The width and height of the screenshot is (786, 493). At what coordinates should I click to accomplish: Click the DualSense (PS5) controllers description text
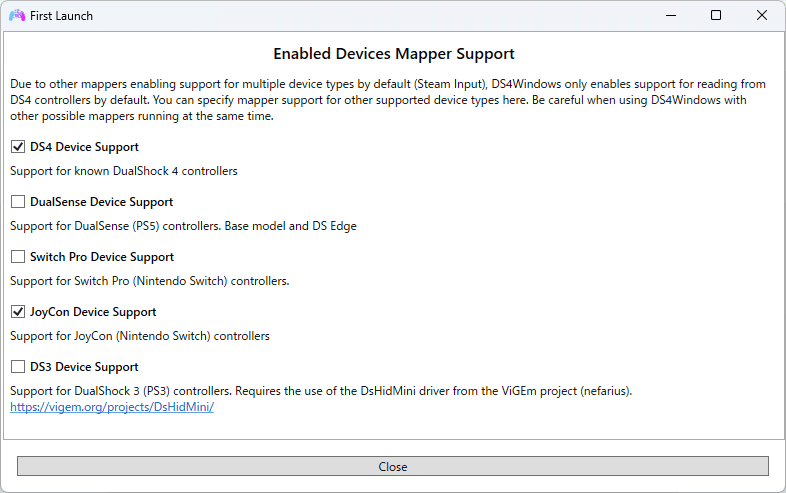pos(183,226)
